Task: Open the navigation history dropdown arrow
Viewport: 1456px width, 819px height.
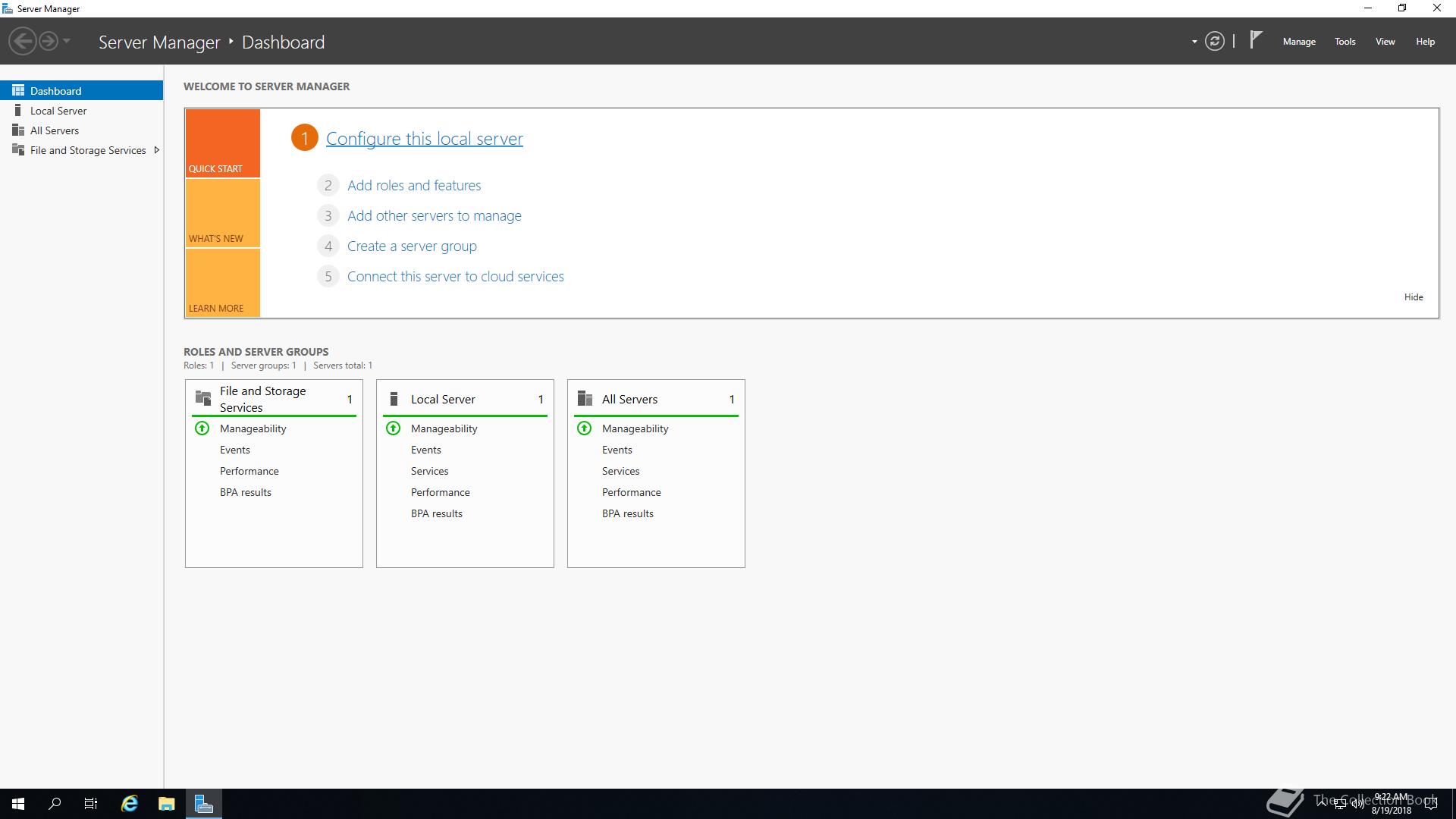Action: click(x=67, y=41)
